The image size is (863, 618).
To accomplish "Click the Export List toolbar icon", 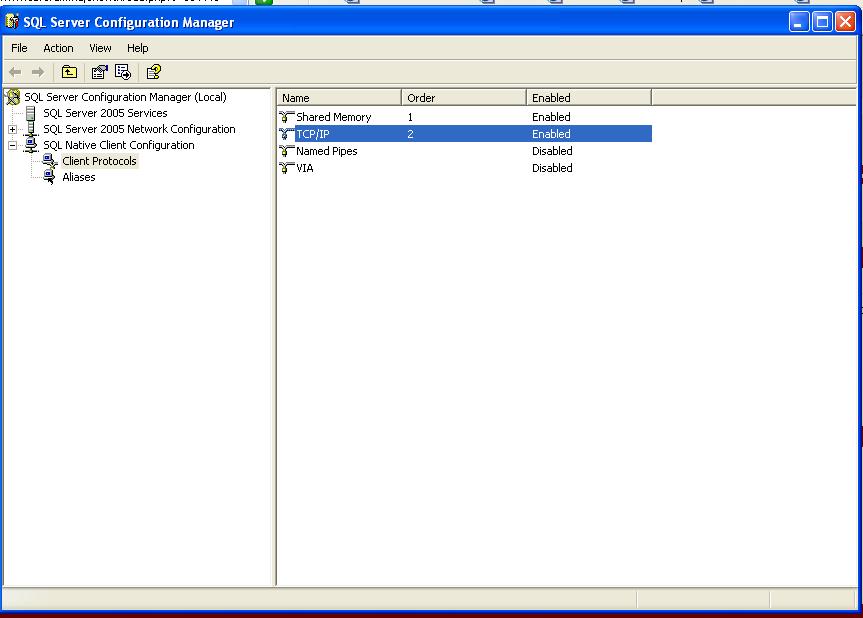I will (x=123, y=72).
